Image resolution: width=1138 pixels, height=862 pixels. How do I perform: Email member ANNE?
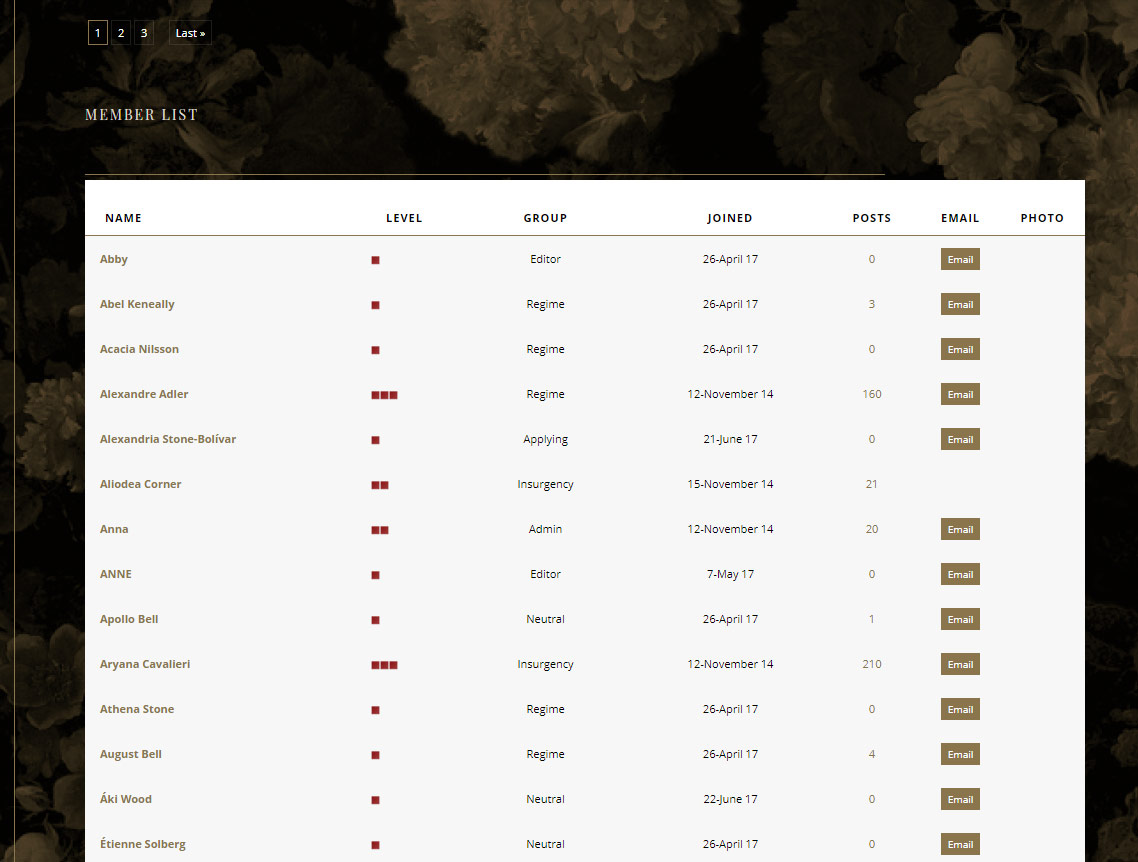pos(960,574)
